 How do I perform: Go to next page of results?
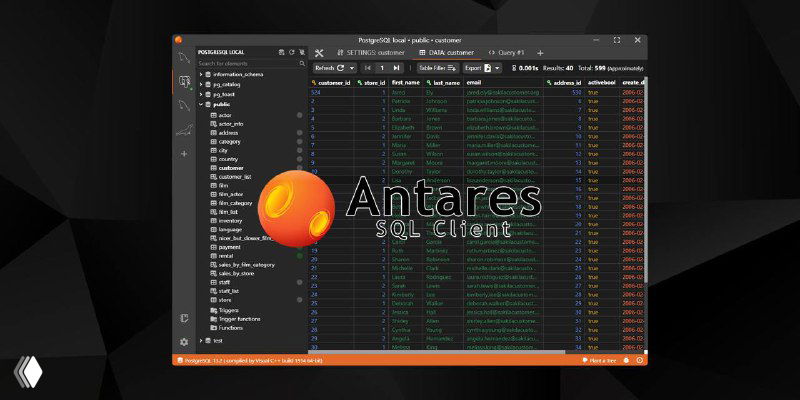click(x=396, y=68)
